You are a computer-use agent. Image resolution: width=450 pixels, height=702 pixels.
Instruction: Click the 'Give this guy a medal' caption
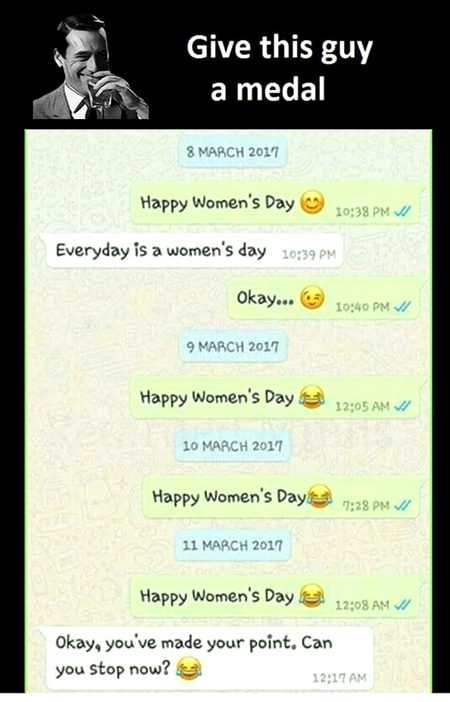279,67
